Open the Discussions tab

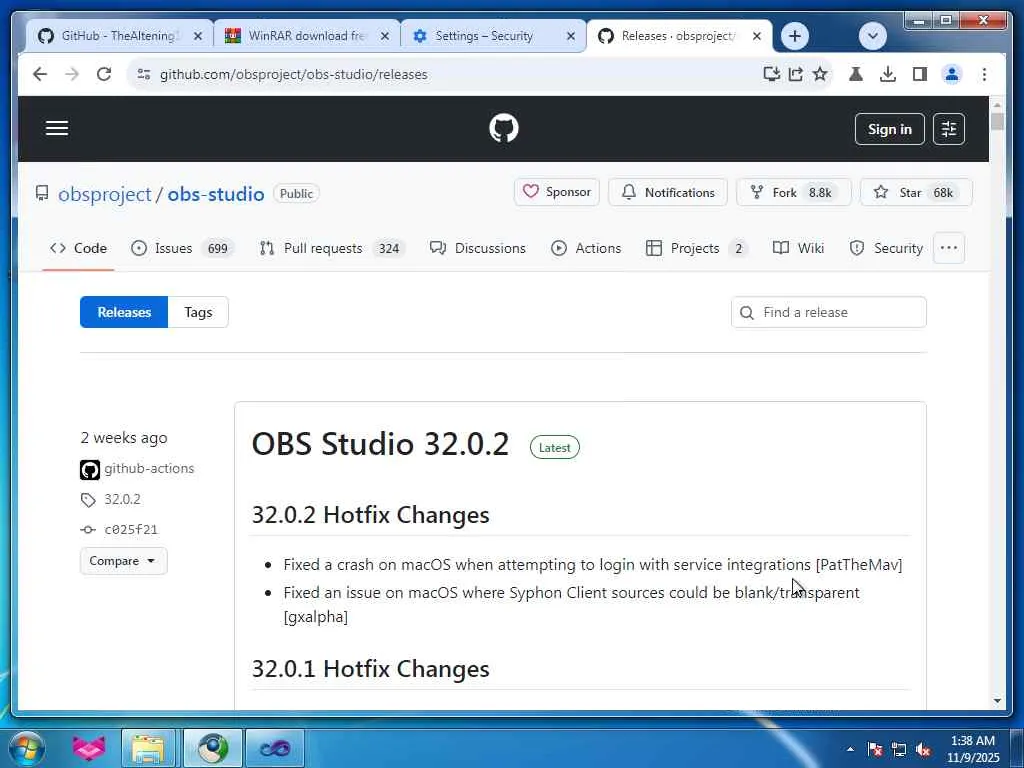coord(477,248)
